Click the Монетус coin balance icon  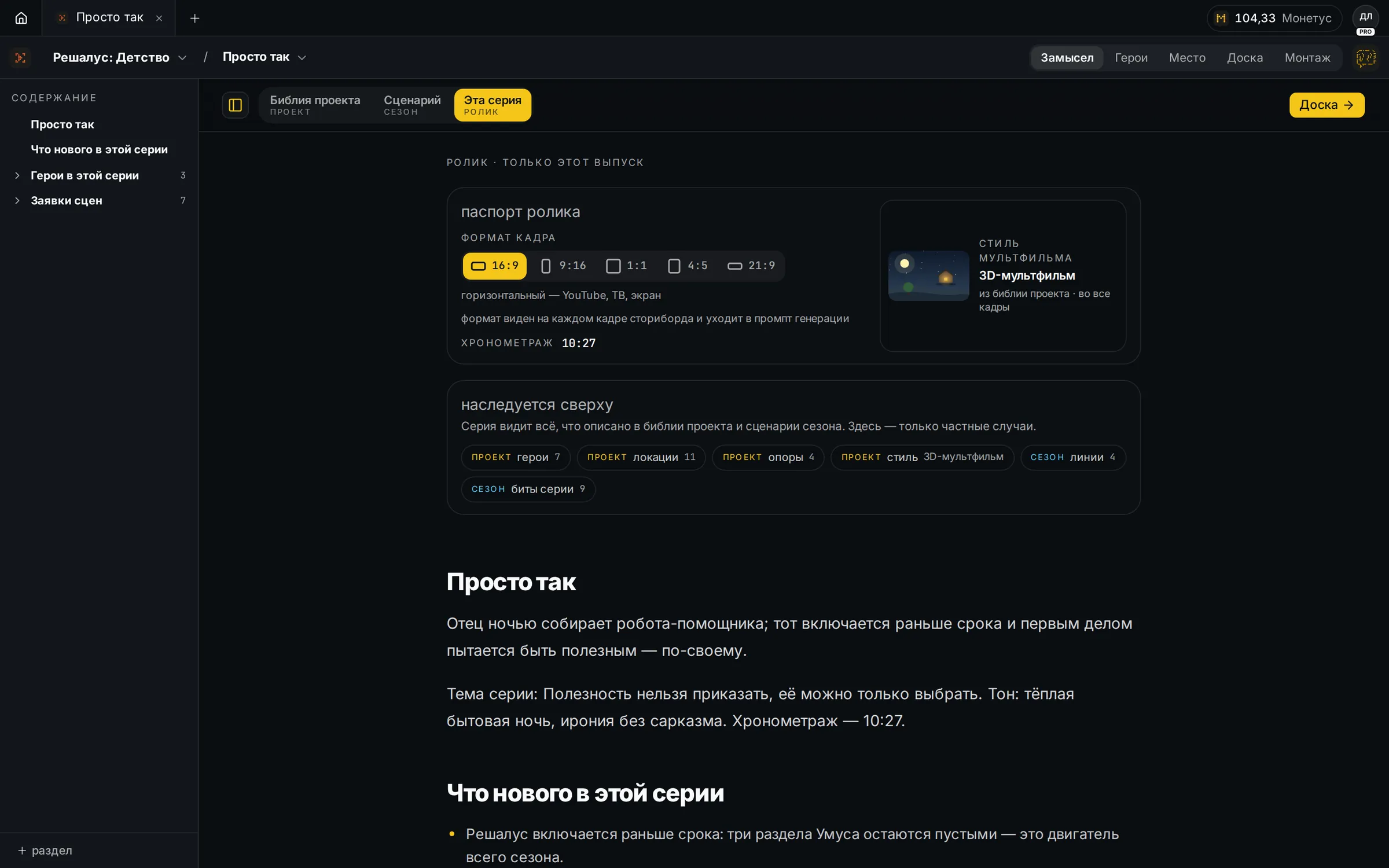[x=1221, y=19]
